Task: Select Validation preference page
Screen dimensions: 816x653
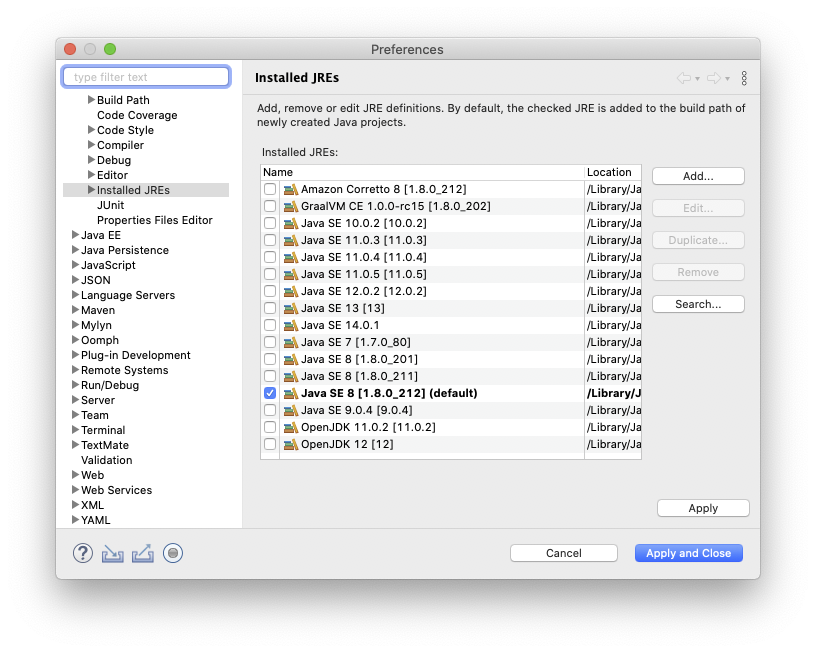Action: coord(106,460)
